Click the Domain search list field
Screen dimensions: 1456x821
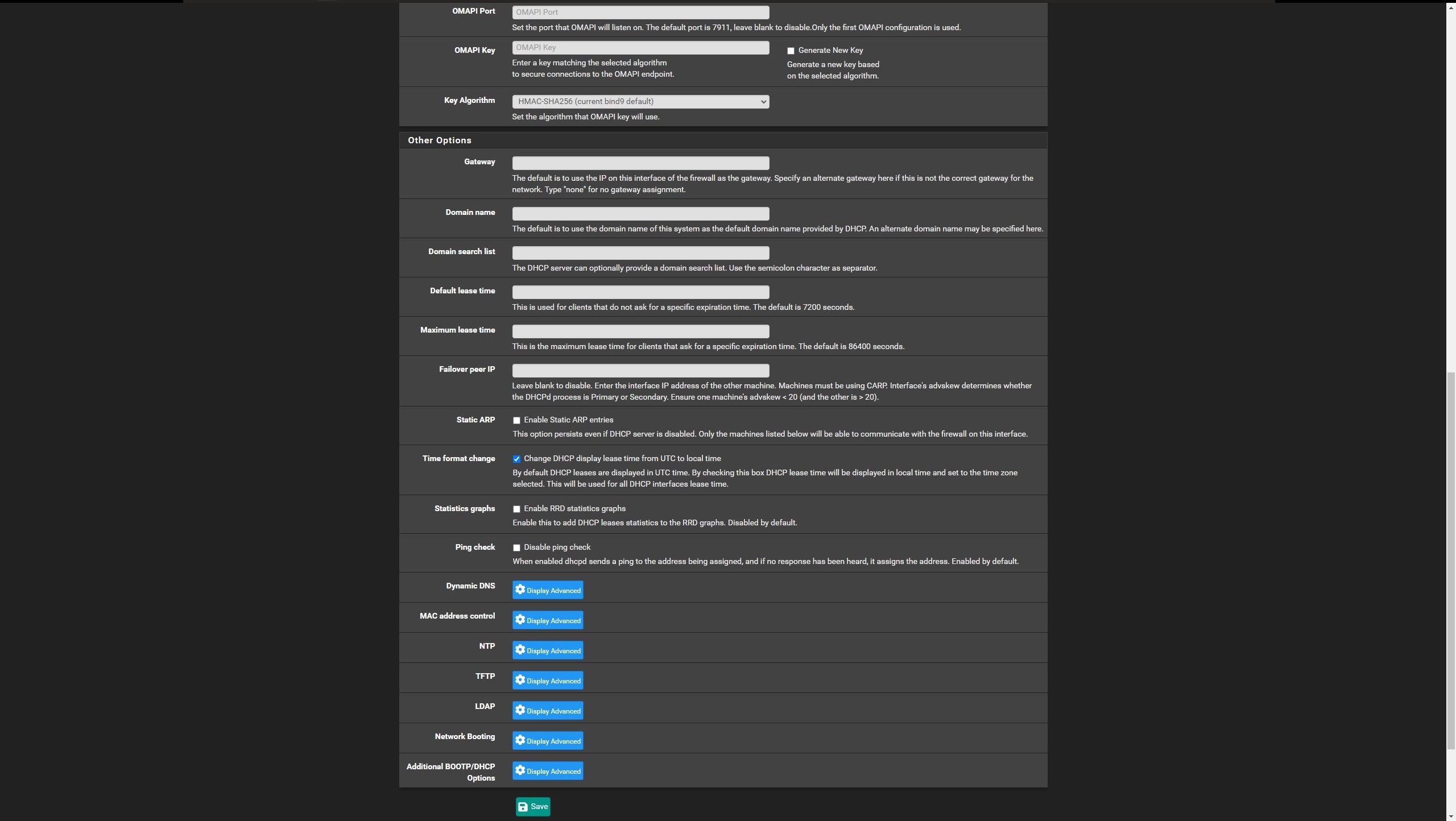coord(640,253)
